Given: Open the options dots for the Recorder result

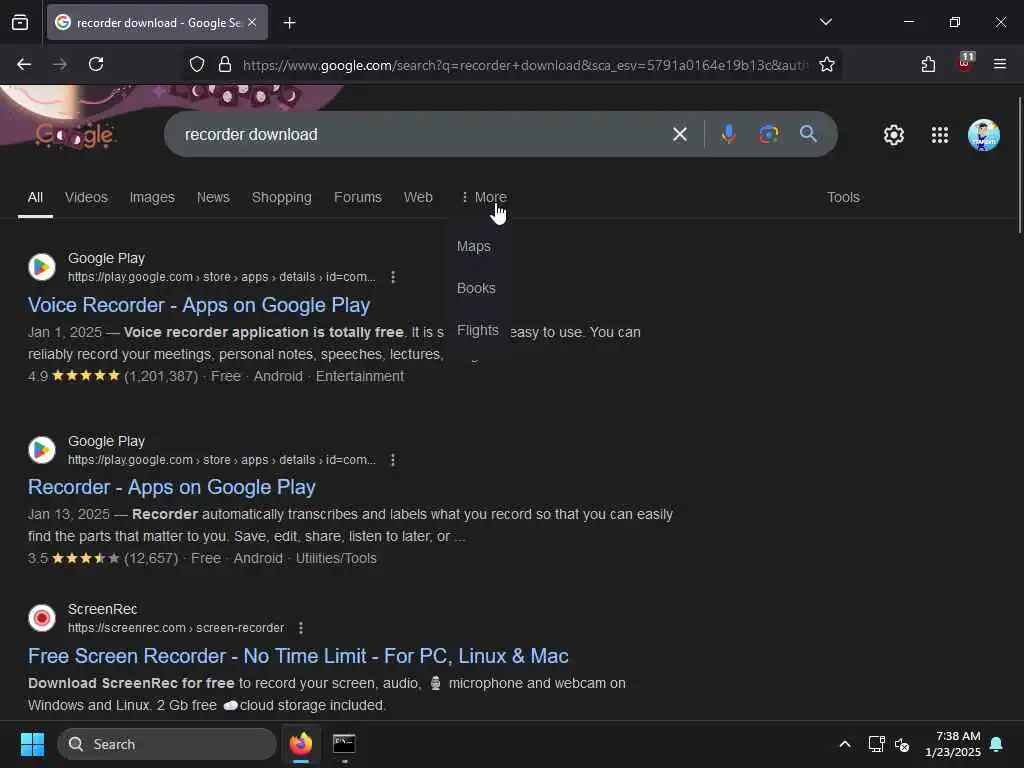Looking at the screenshot, I should [392, 460].
